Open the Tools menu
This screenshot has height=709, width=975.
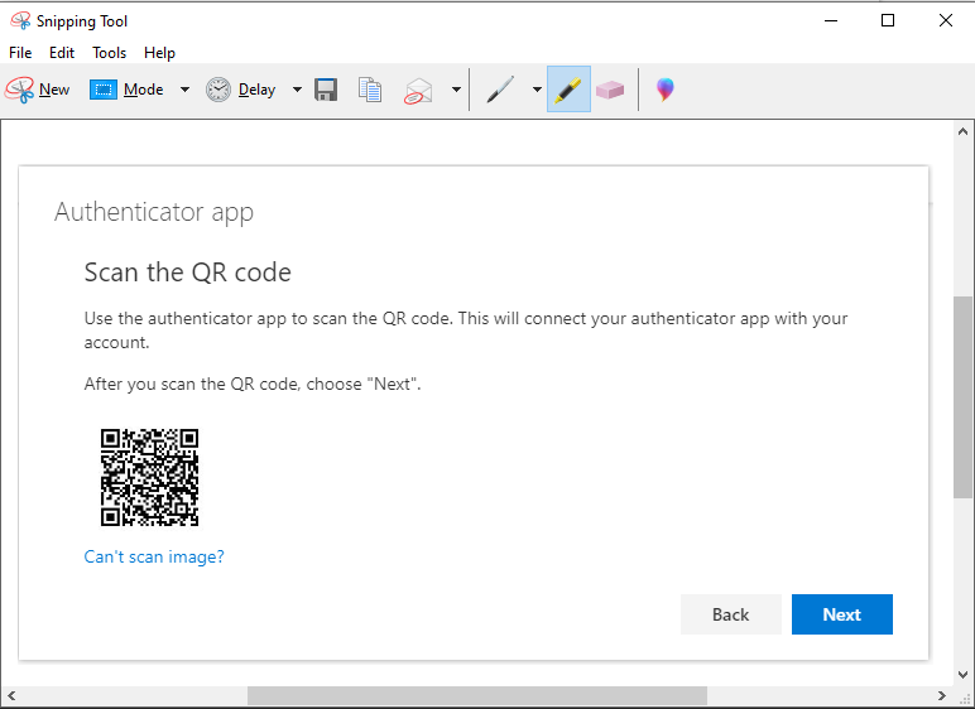point(109,53)
